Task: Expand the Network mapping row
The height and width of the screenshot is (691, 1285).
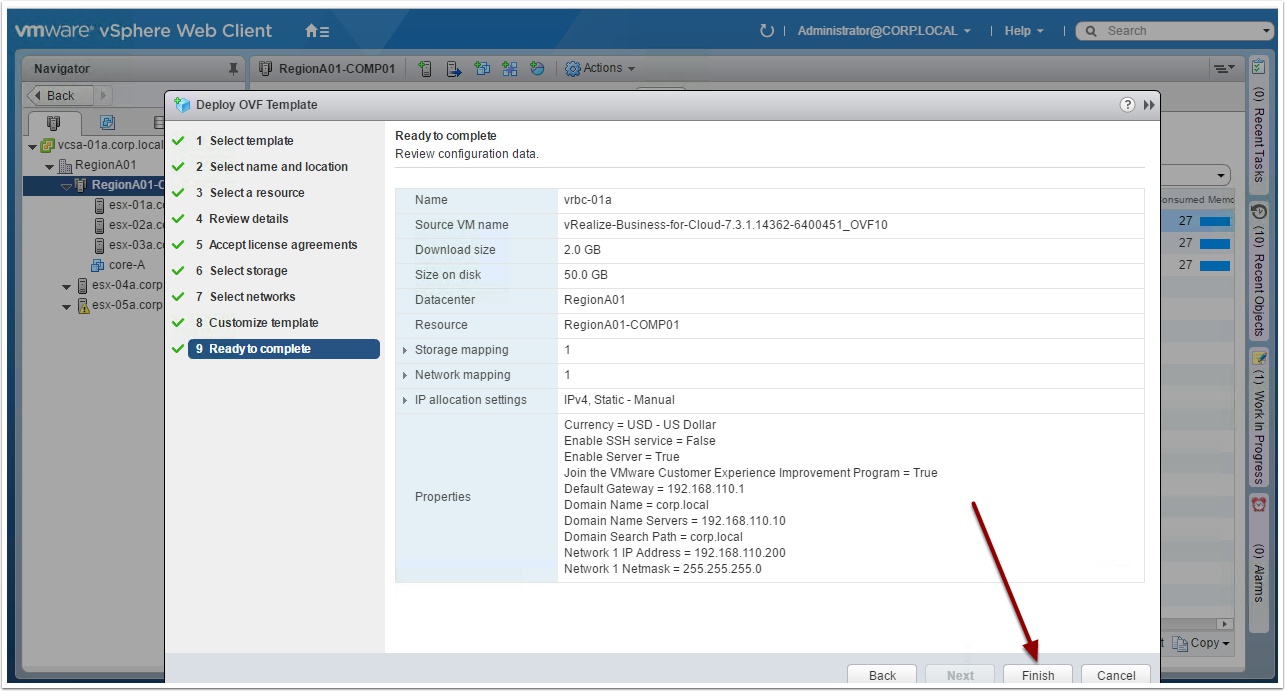Action: pos(405,375)
